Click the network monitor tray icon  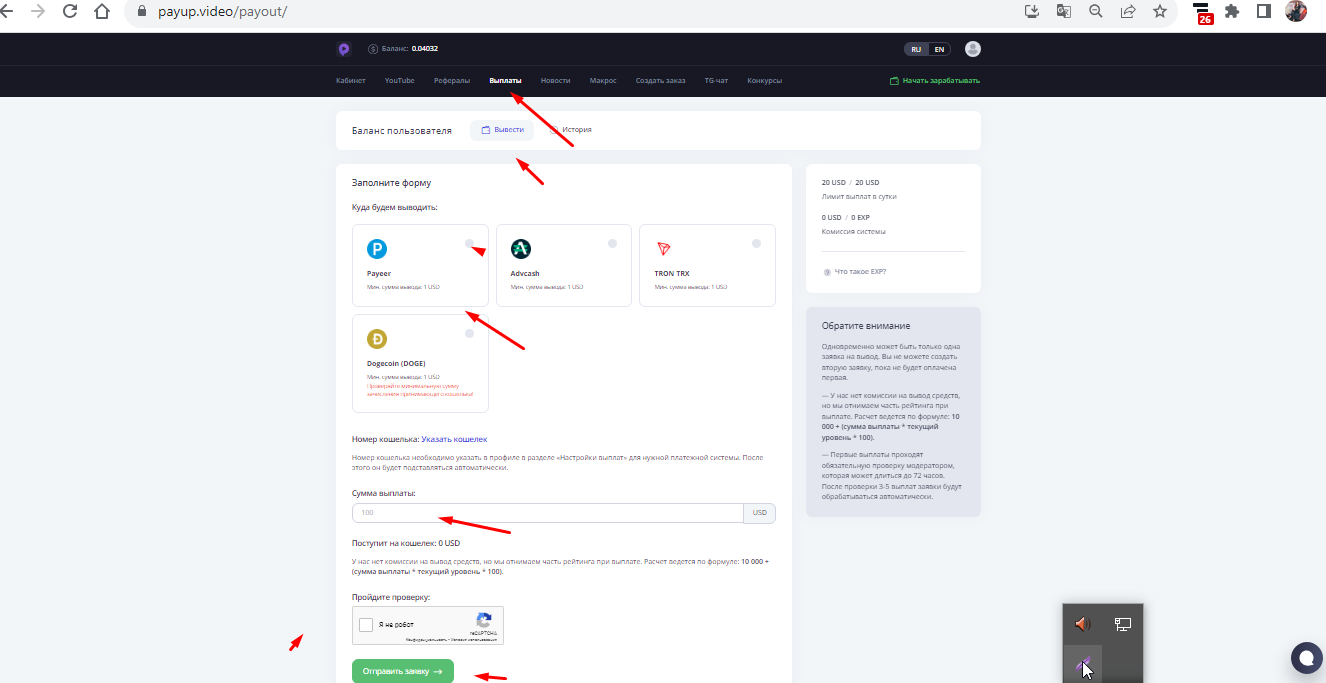tap(1123, 624)
